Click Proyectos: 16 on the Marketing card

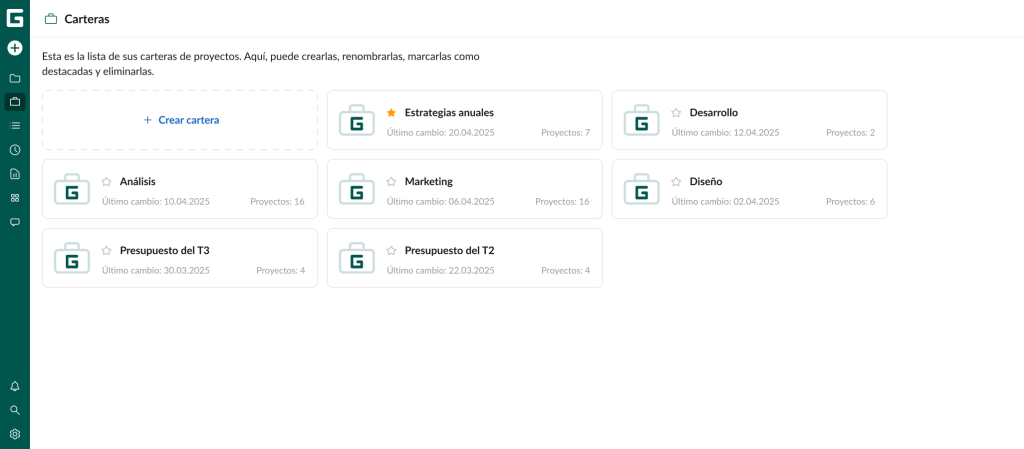point(562,202)
